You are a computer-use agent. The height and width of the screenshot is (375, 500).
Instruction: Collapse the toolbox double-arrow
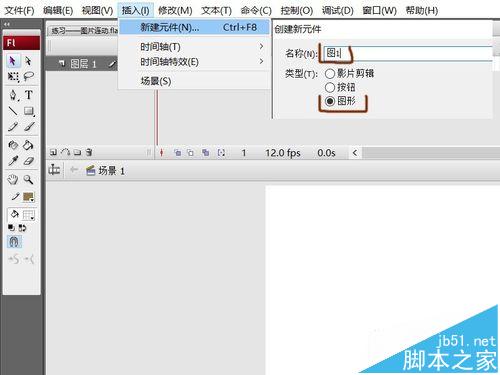(7, 24)
